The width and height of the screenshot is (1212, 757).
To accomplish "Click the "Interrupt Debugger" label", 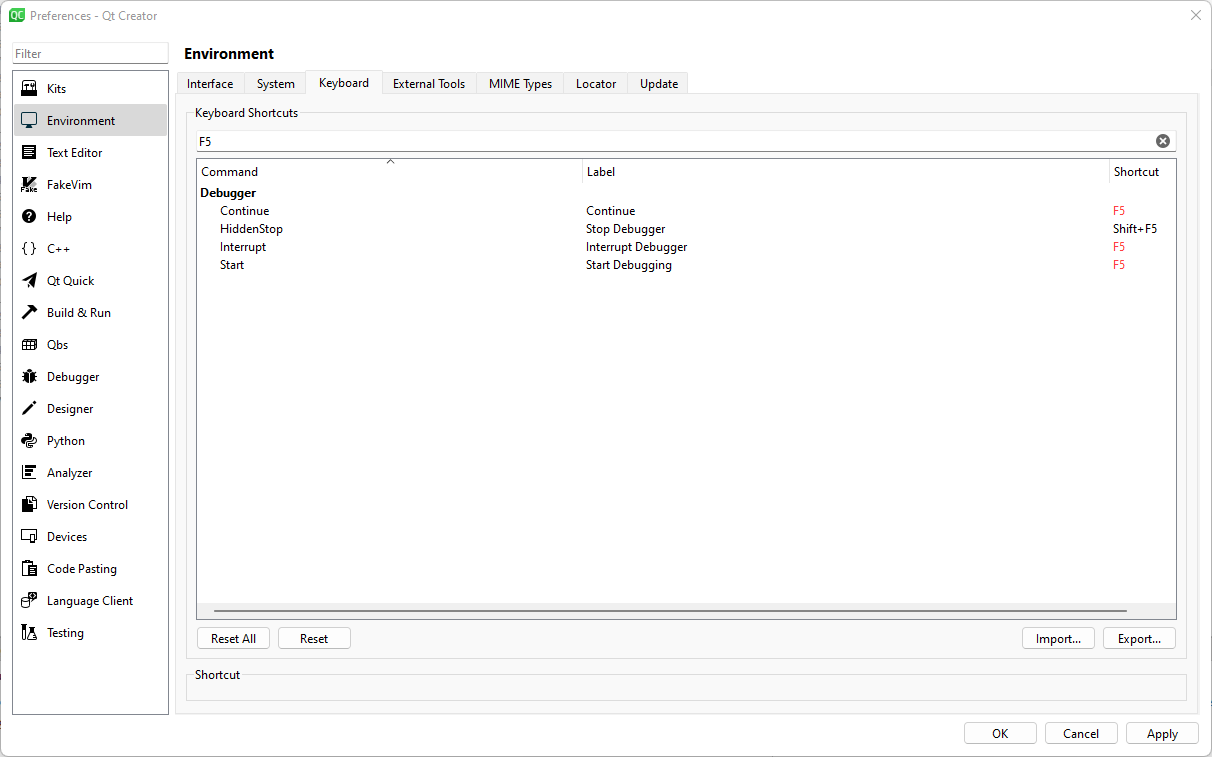I will (636, 247).
